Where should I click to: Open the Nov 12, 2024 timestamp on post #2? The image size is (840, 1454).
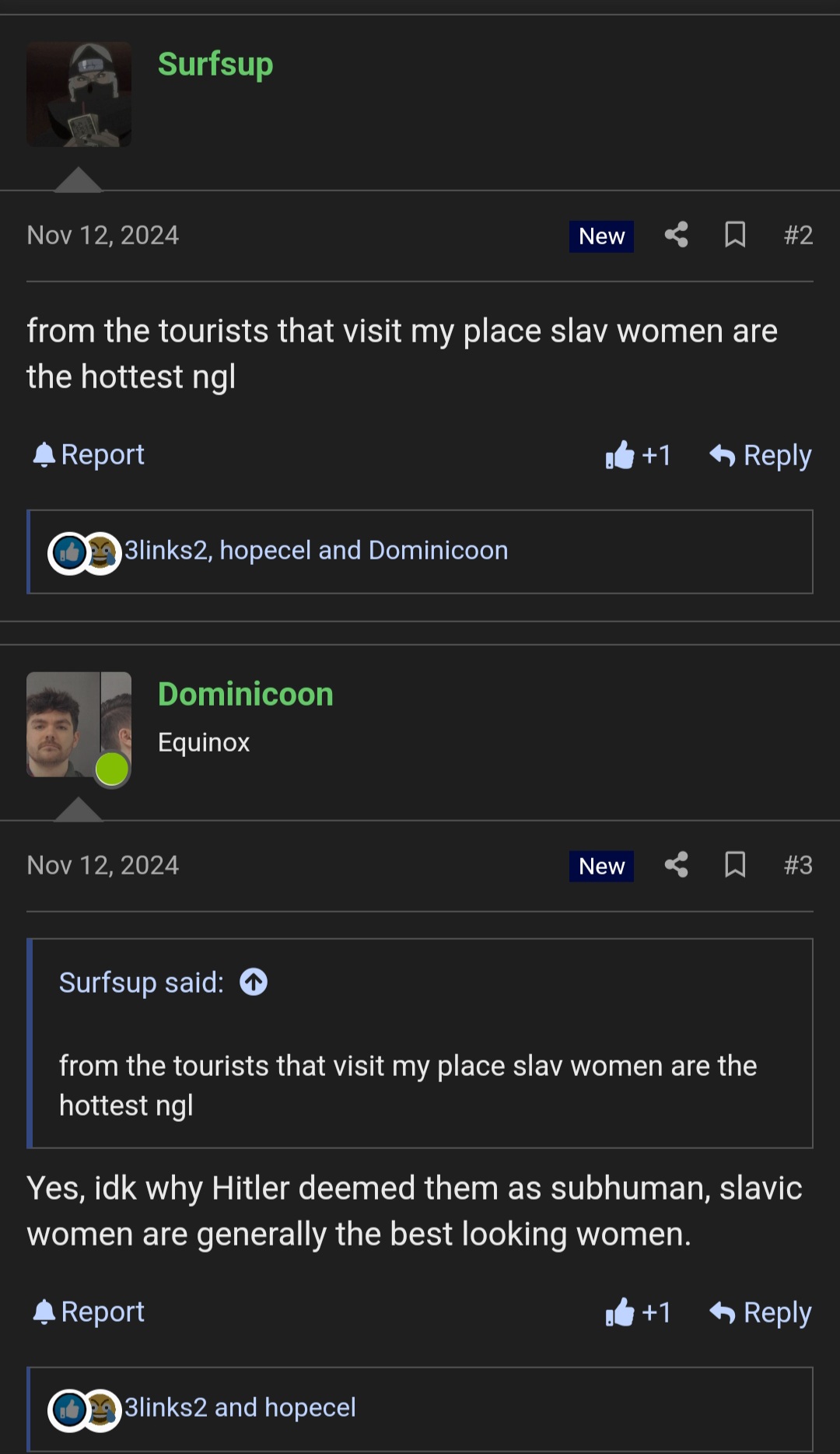(103, 235)
